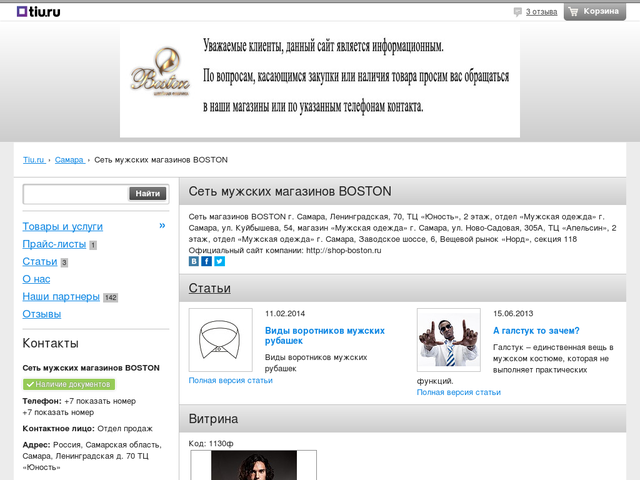Screen dimensions: 640x480
Task: Open Товары и услуги menu link
Action: 62,227
